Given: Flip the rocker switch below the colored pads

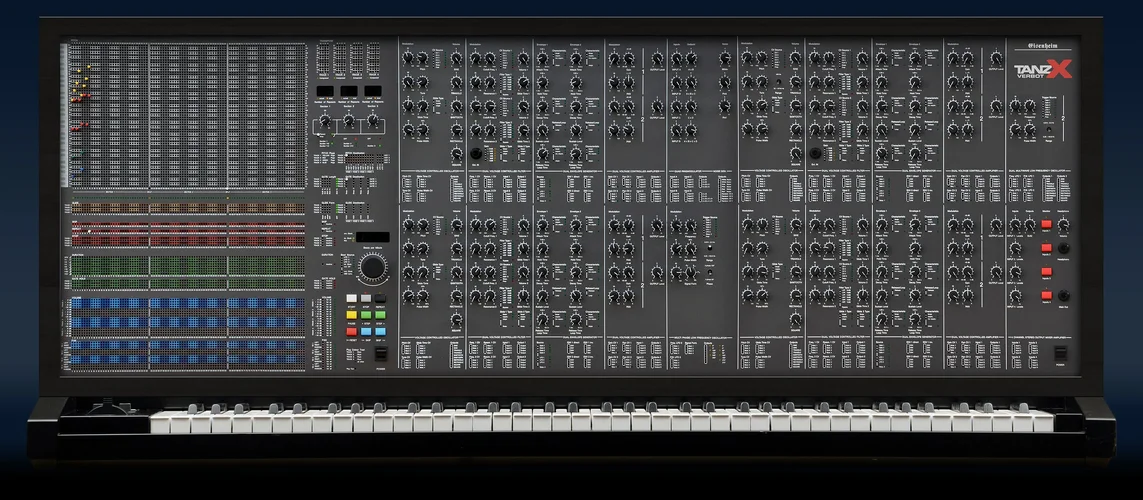Looking at the screenshot, I should [x=379, y=355].
